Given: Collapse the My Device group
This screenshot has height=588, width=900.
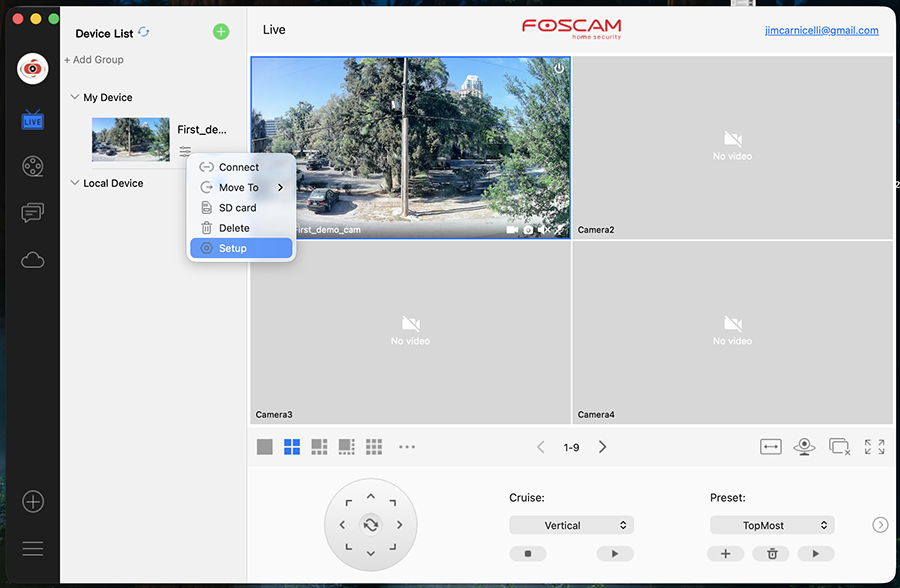Looking at the screenshot, I should click(x=74, y=97).
